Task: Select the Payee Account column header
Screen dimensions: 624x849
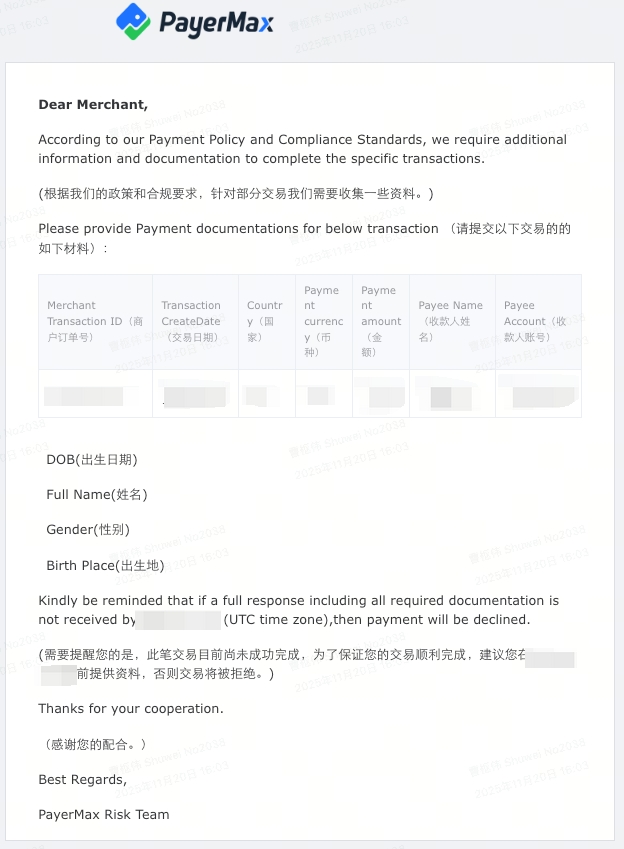Action: click(537, 321)
